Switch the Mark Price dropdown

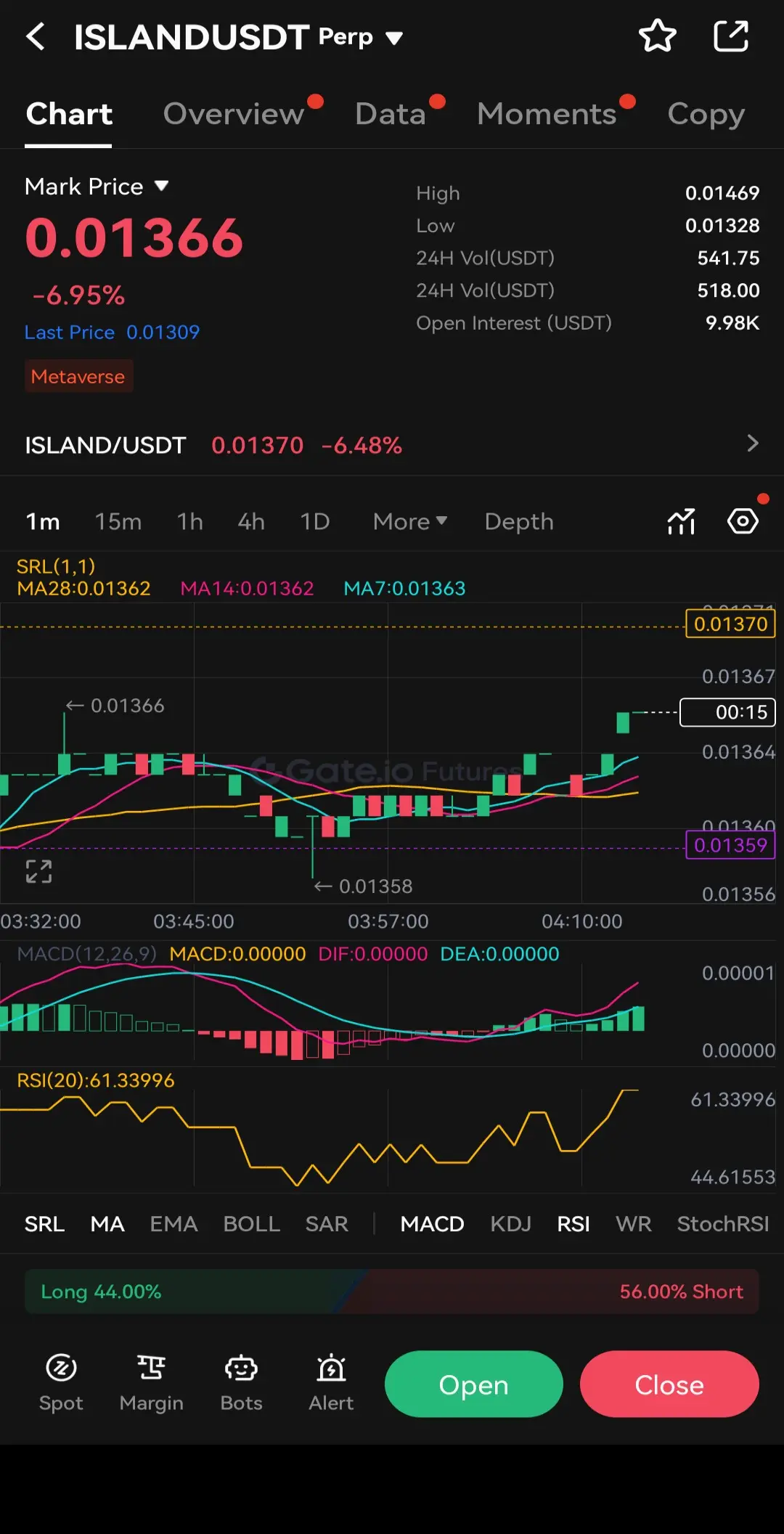point(97,187)
